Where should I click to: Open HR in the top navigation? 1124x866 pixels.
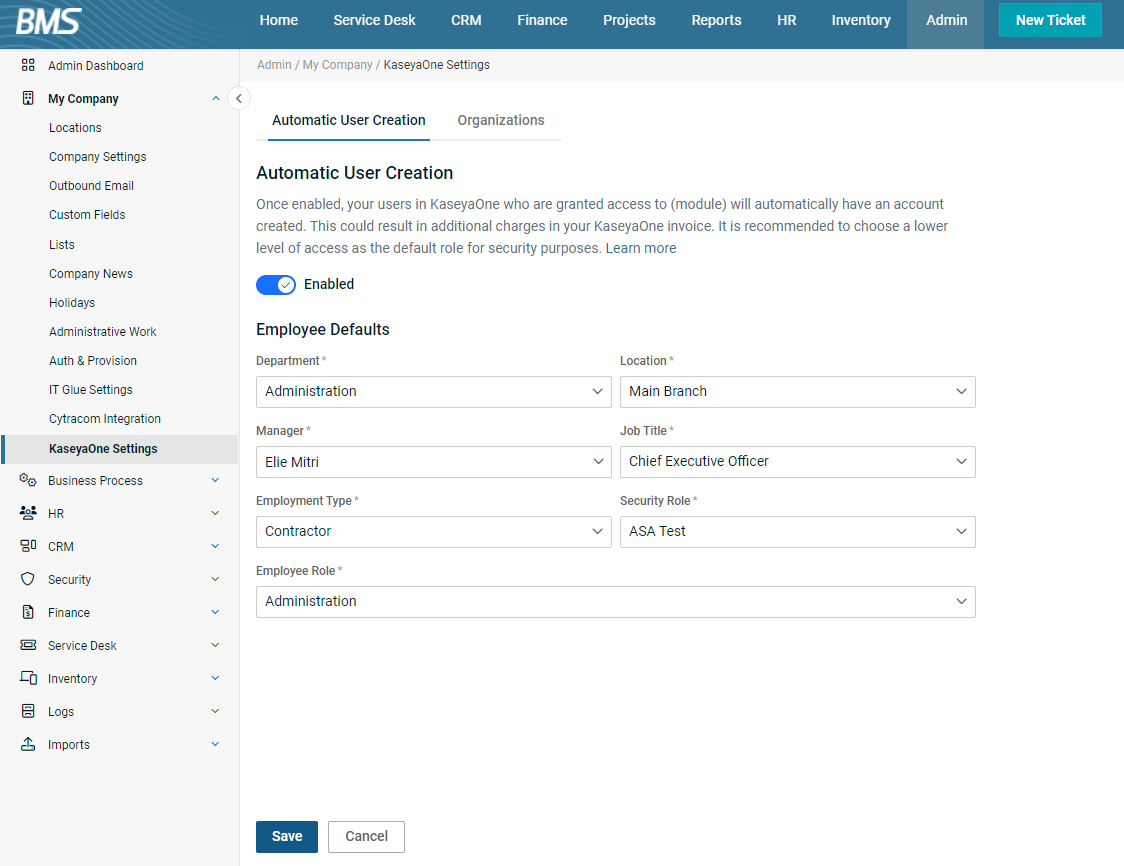[x=786, y=21]
